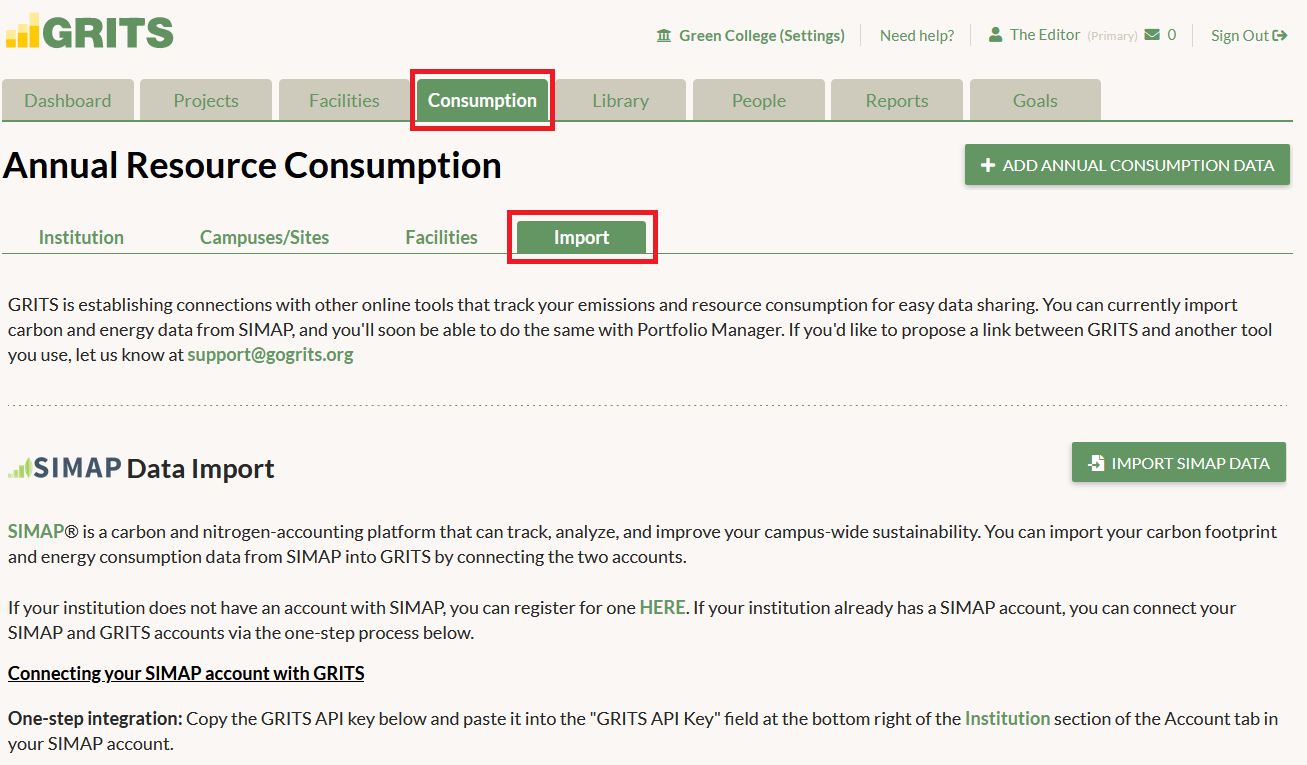The height and width of the screenshot is (765, 1307).
Task: Click the 'One-step integration:' bold text
Action: tap(95, 718)
